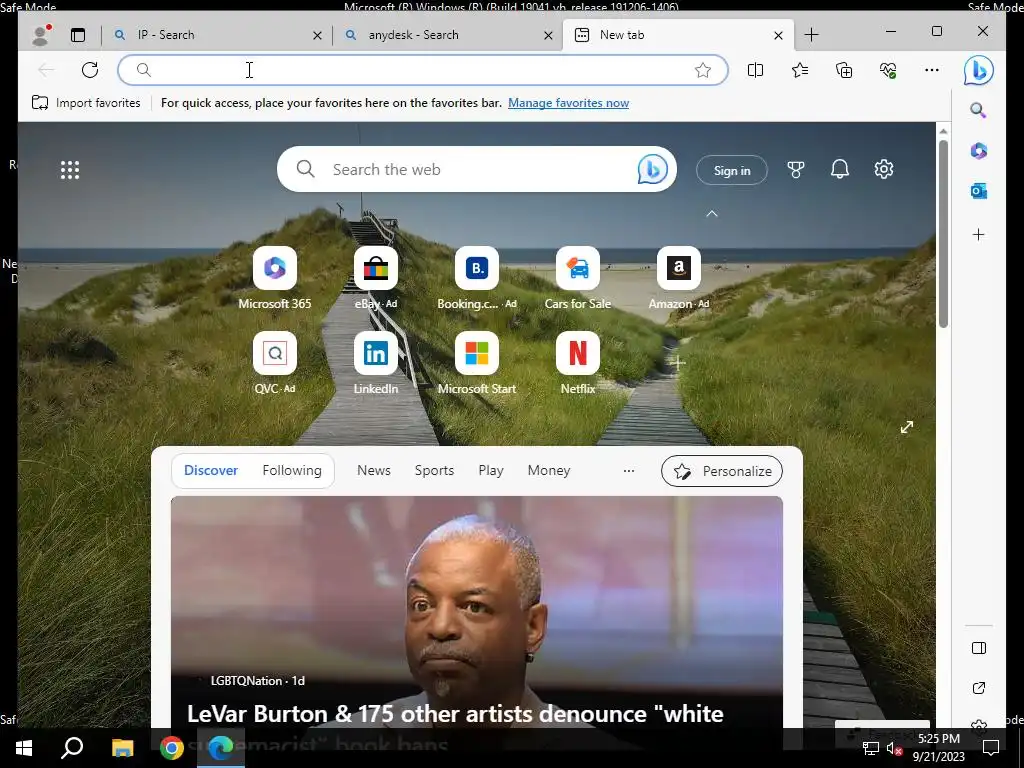Open notifications bell icon
Viewport: 1024px width, 768px height.
click(x=839, y=170)
